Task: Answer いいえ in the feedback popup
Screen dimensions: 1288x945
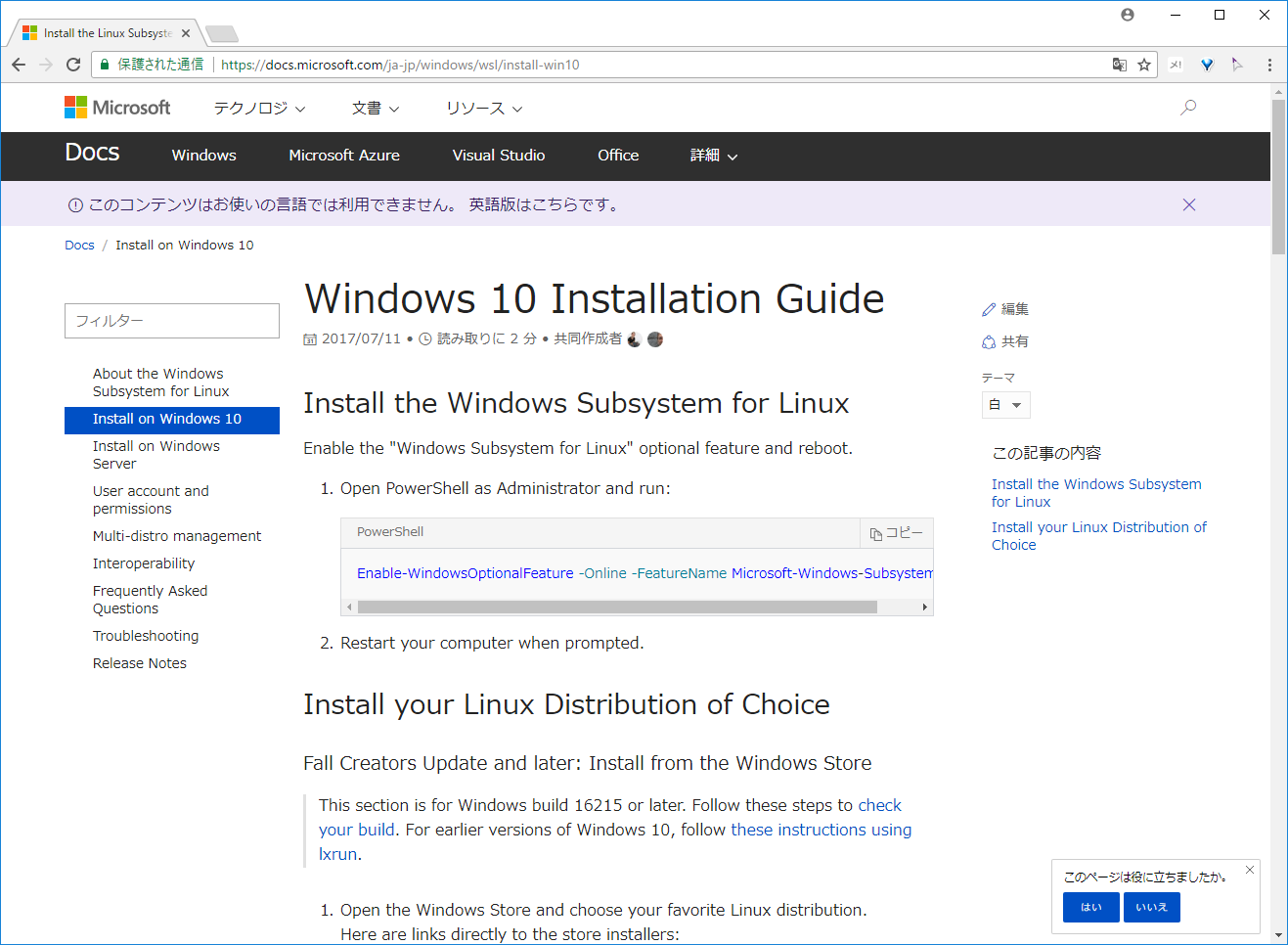Action: click(1152, 907)
